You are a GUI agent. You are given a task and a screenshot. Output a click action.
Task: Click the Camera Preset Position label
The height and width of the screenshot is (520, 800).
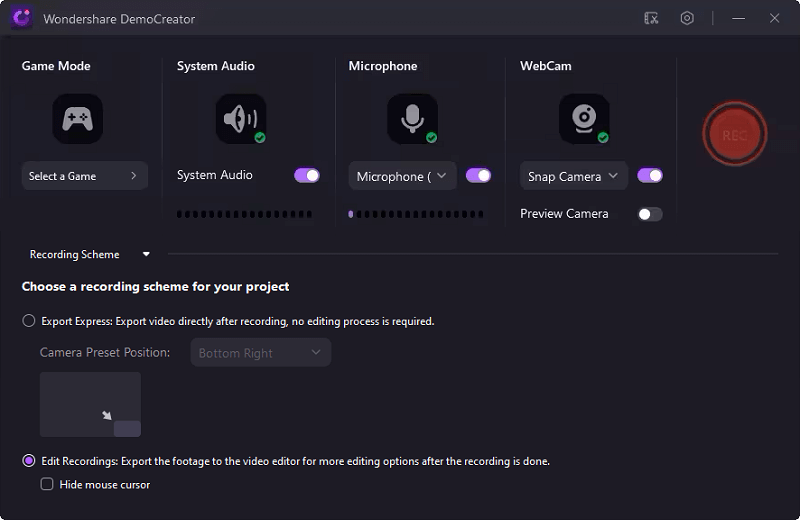[x=105, y=353]
